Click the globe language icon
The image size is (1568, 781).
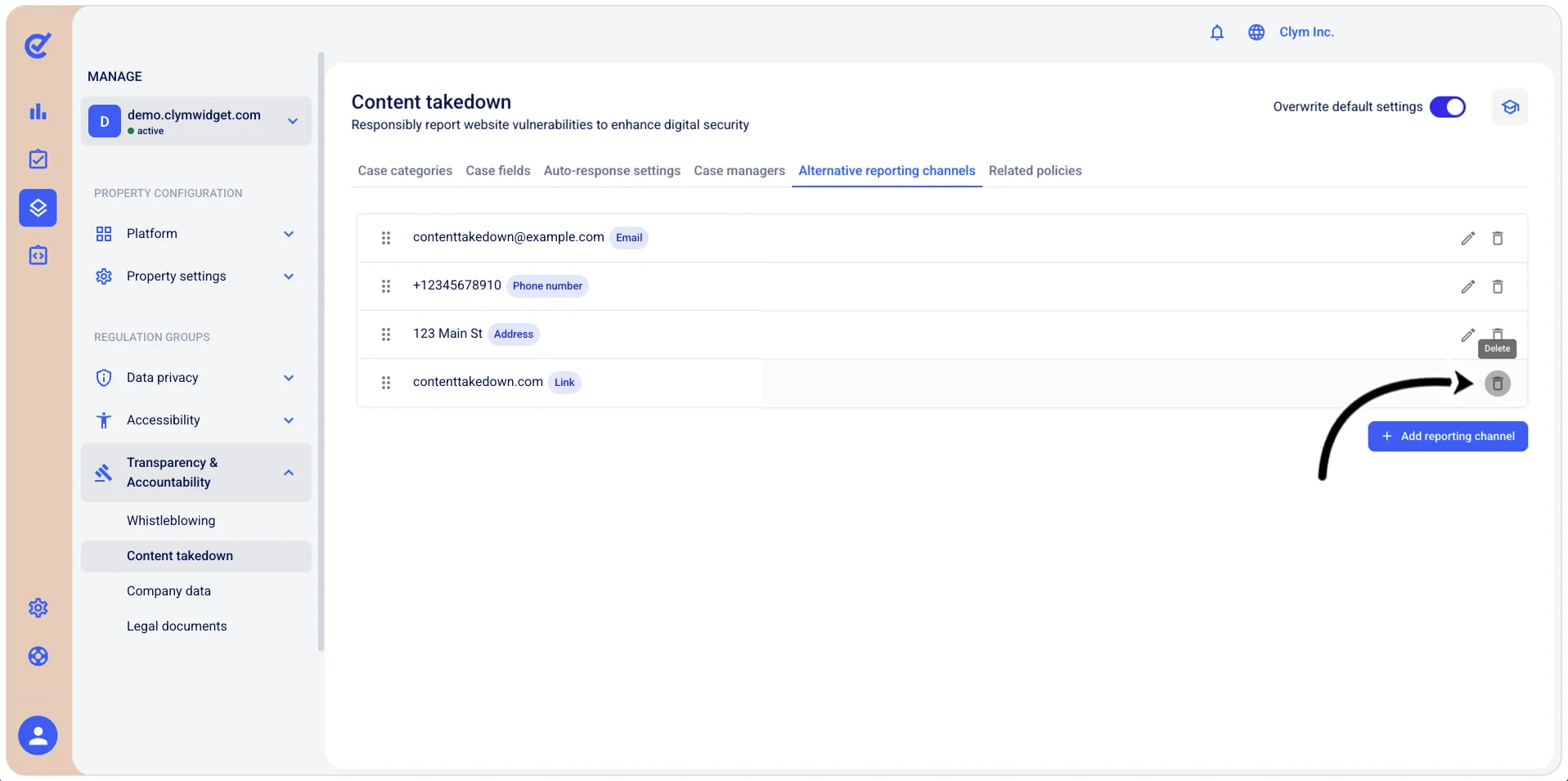coord(1256,33)
